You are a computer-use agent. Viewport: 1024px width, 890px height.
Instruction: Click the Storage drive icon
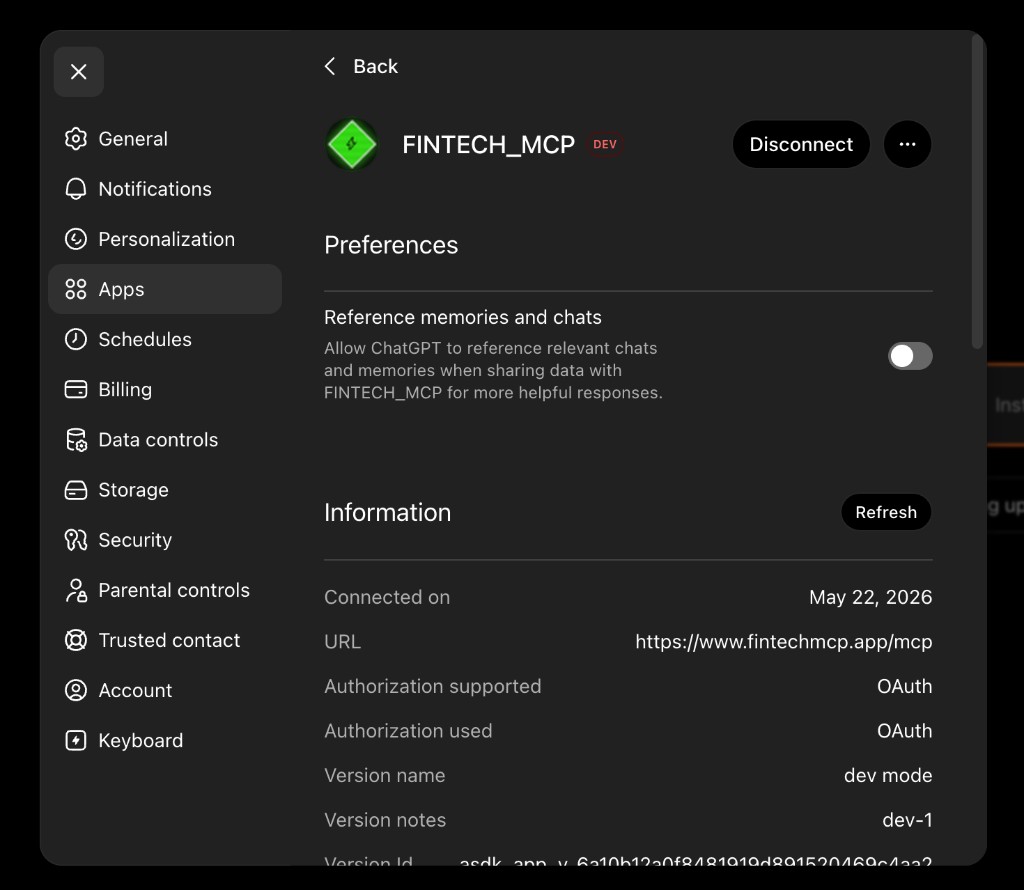pyautogui.click(x=76, y=490)
